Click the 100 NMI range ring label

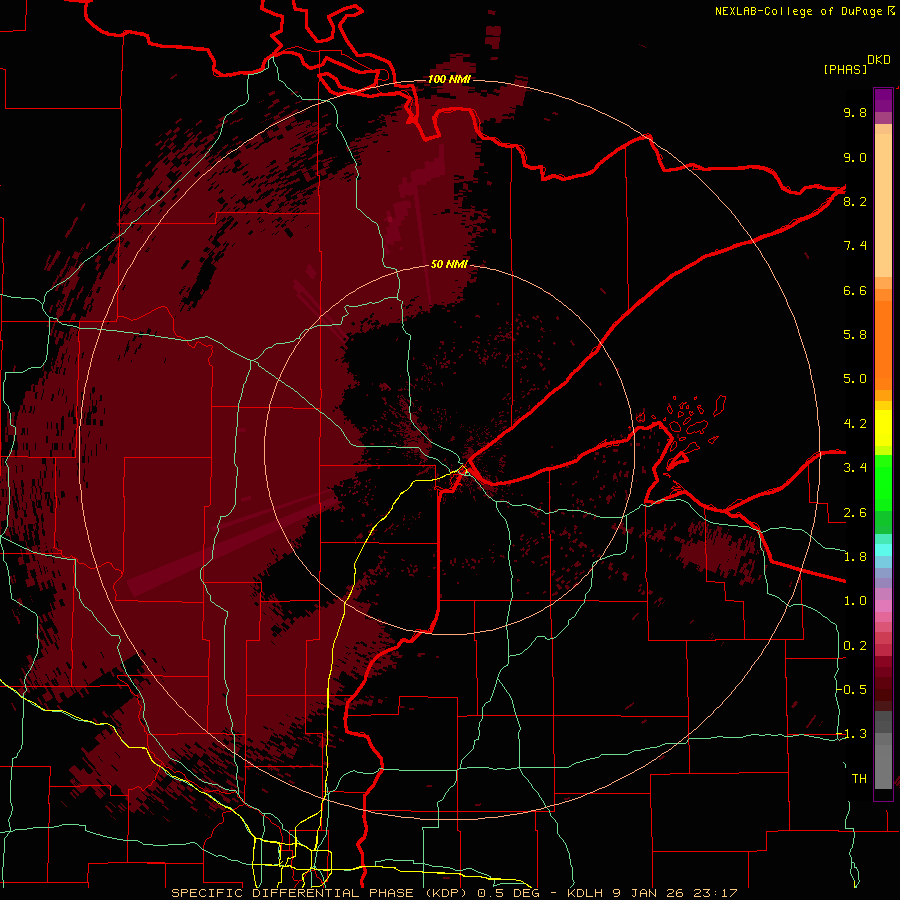[449, 79]
